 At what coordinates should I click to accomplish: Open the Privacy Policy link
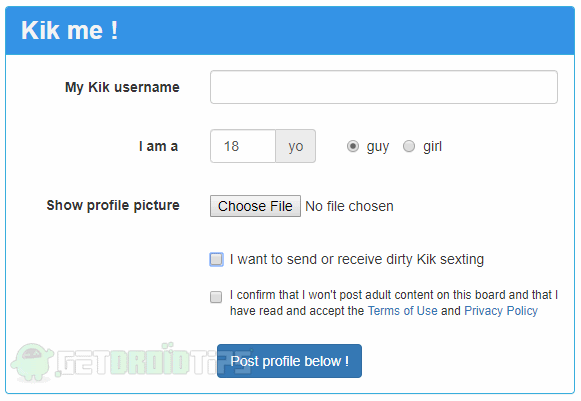tap(501, 311)
